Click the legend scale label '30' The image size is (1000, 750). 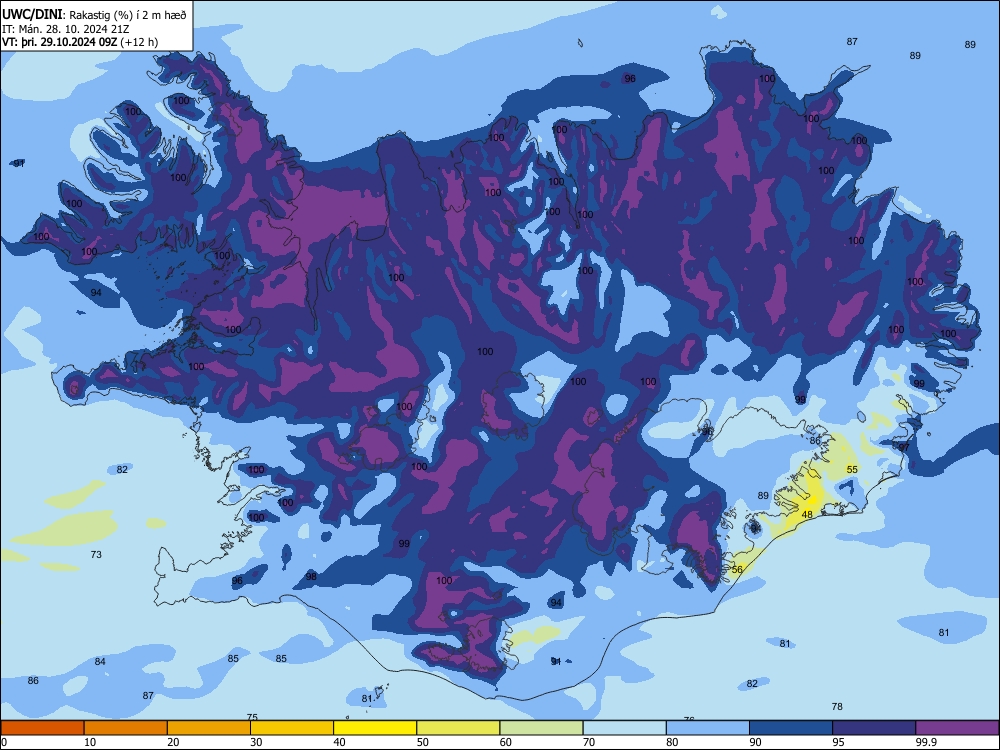tap(256, 742)
